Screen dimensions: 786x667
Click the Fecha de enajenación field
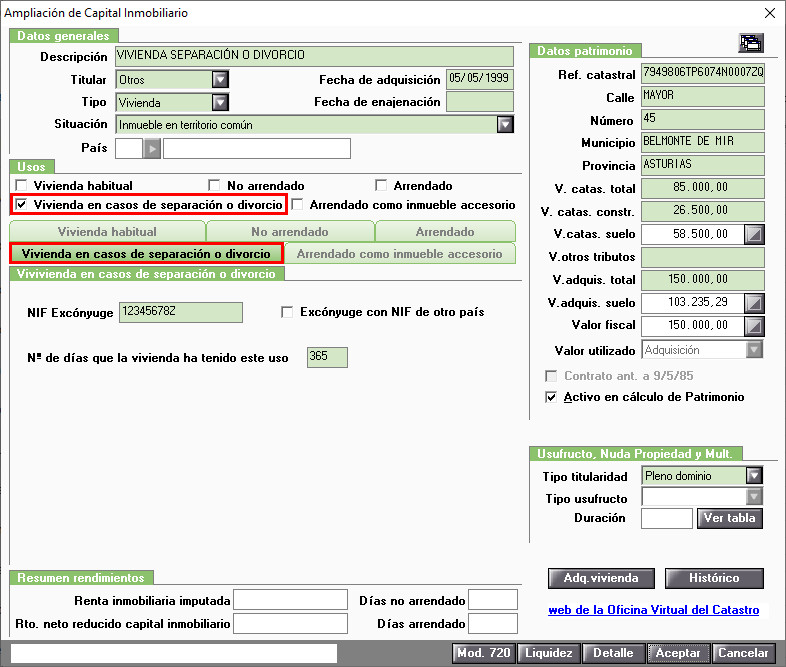click(480, 102)
